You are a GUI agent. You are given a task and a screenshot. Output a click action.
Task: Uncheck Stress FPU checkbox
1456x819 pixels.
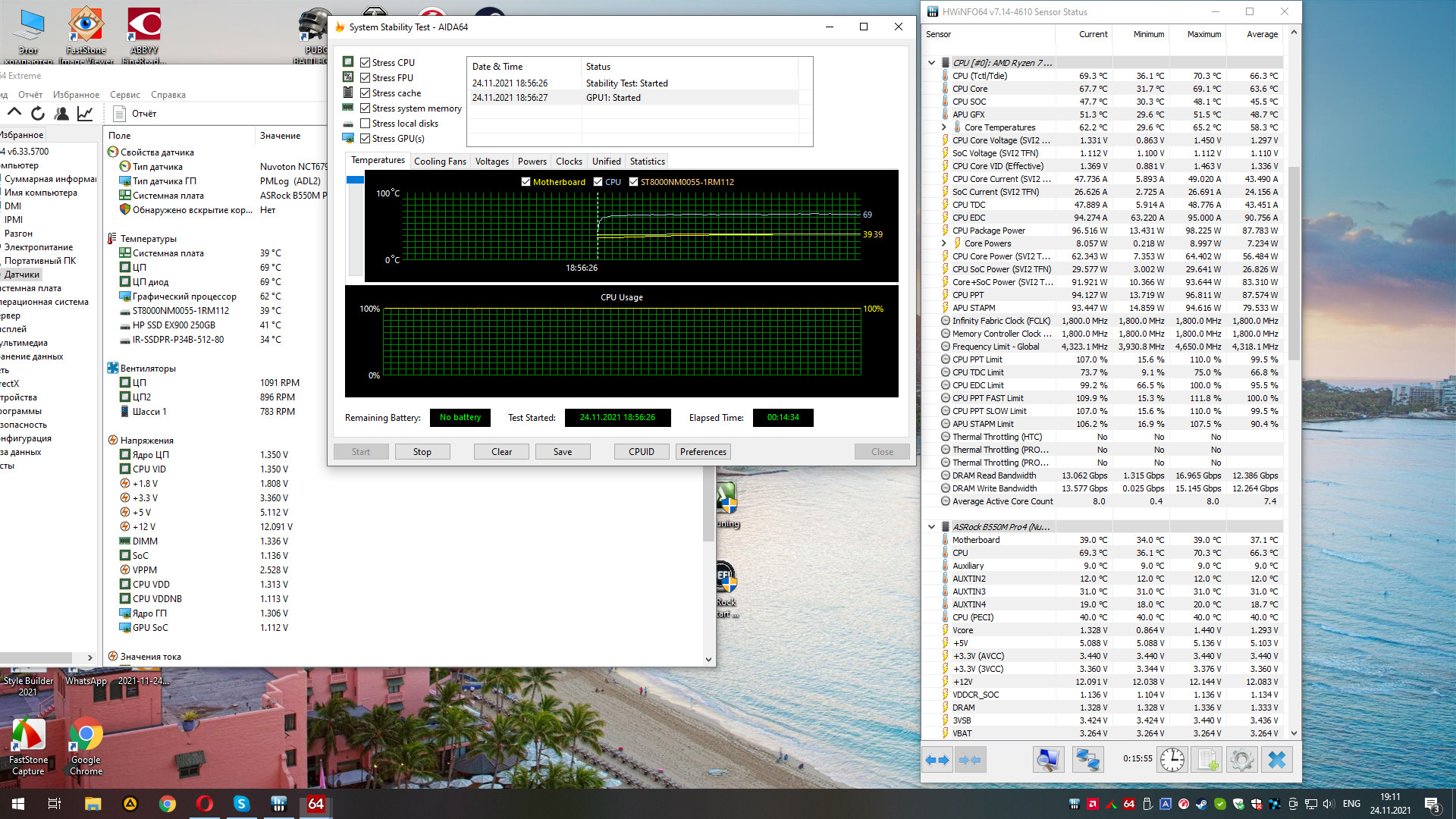(366, 77)
